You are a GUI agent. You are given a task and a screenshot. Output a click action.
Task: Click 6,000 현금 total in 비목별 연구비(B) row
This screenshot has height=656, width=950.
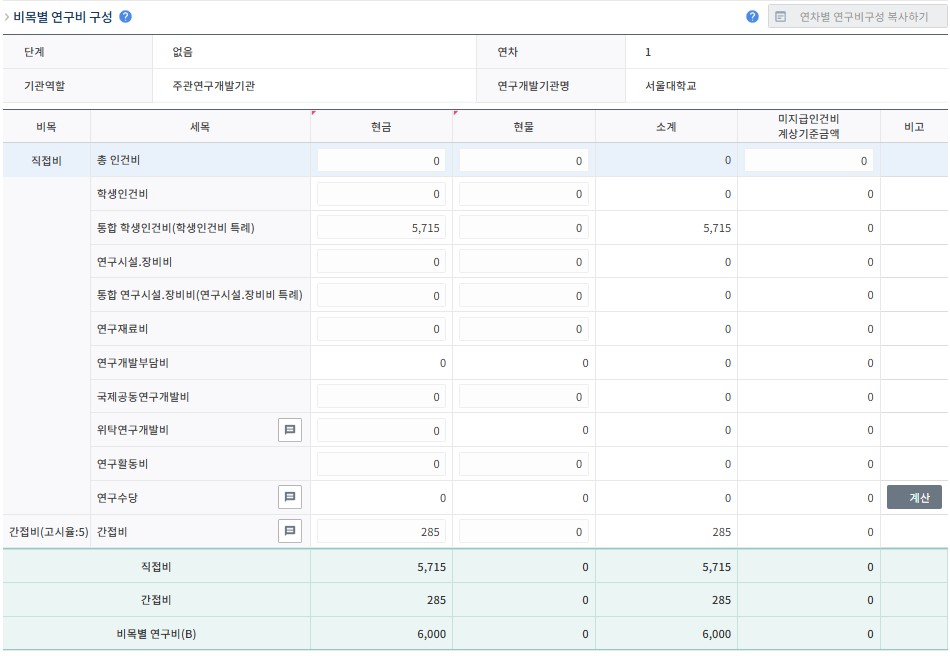(431, 634)
